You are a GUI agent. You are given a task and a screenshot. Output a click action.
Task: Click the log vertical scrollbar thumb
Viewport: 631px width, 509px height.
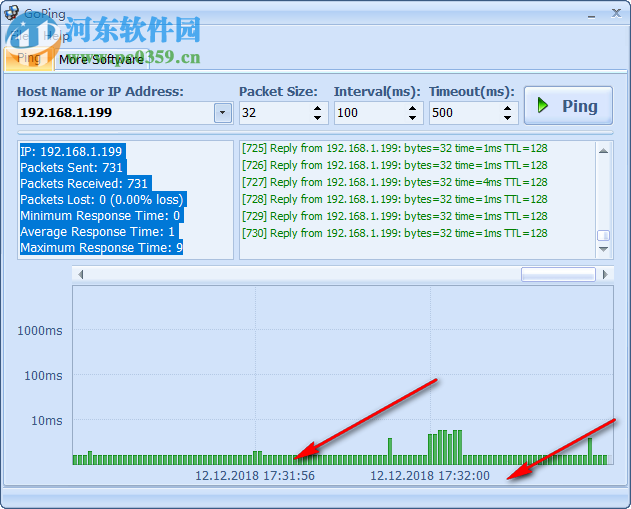tap(603, 235)
